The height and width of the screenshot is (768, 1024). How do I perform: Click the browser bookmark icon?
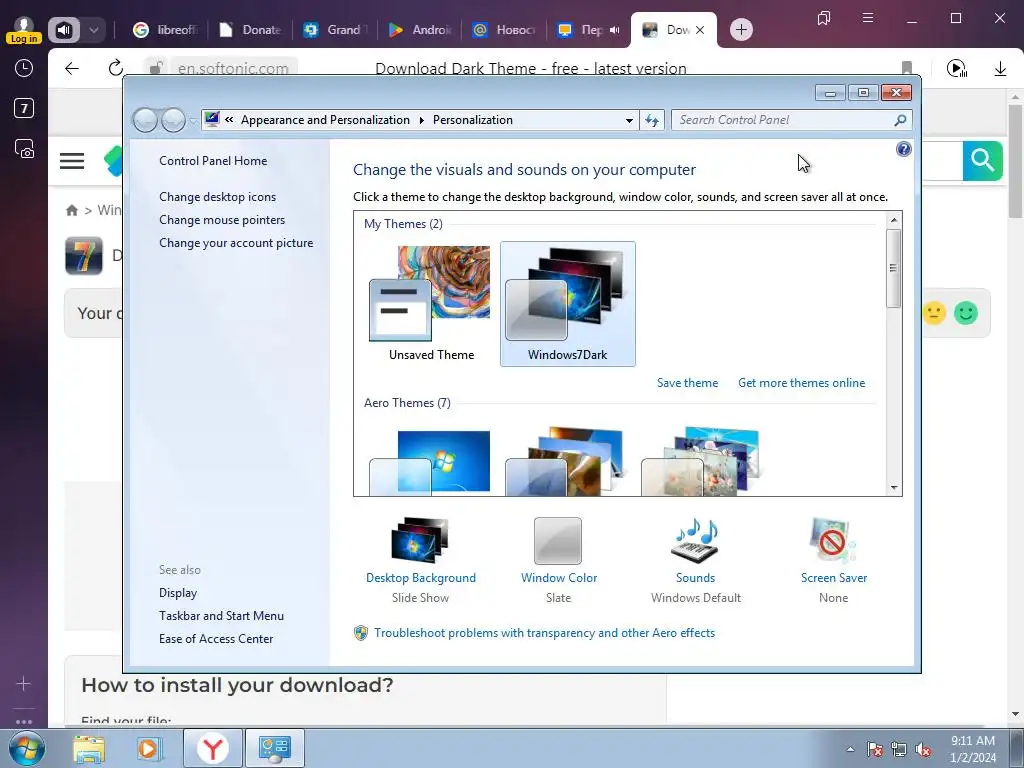tap(906, 68)
